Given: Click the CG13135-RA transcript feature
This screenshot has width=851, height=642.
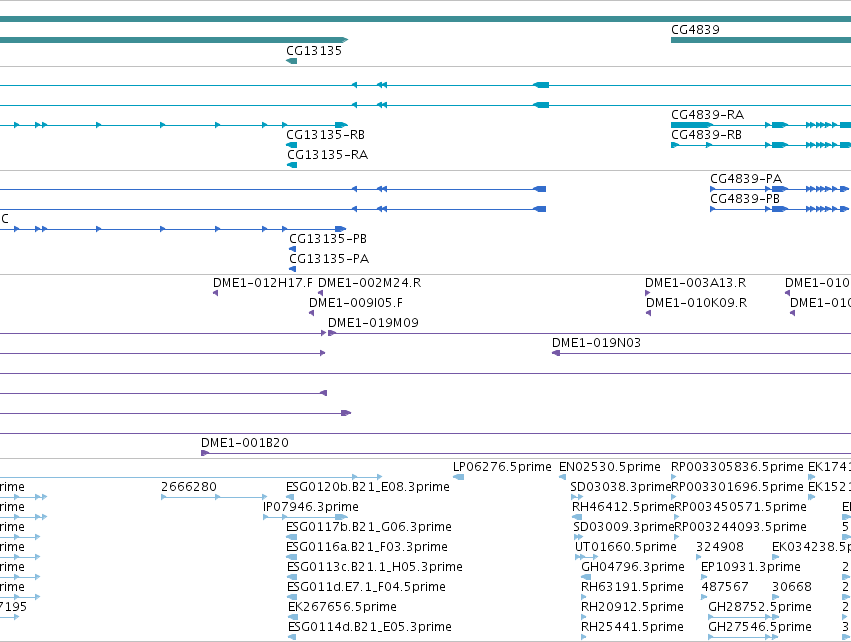Looking at the screenshot, I should point(292,165).
